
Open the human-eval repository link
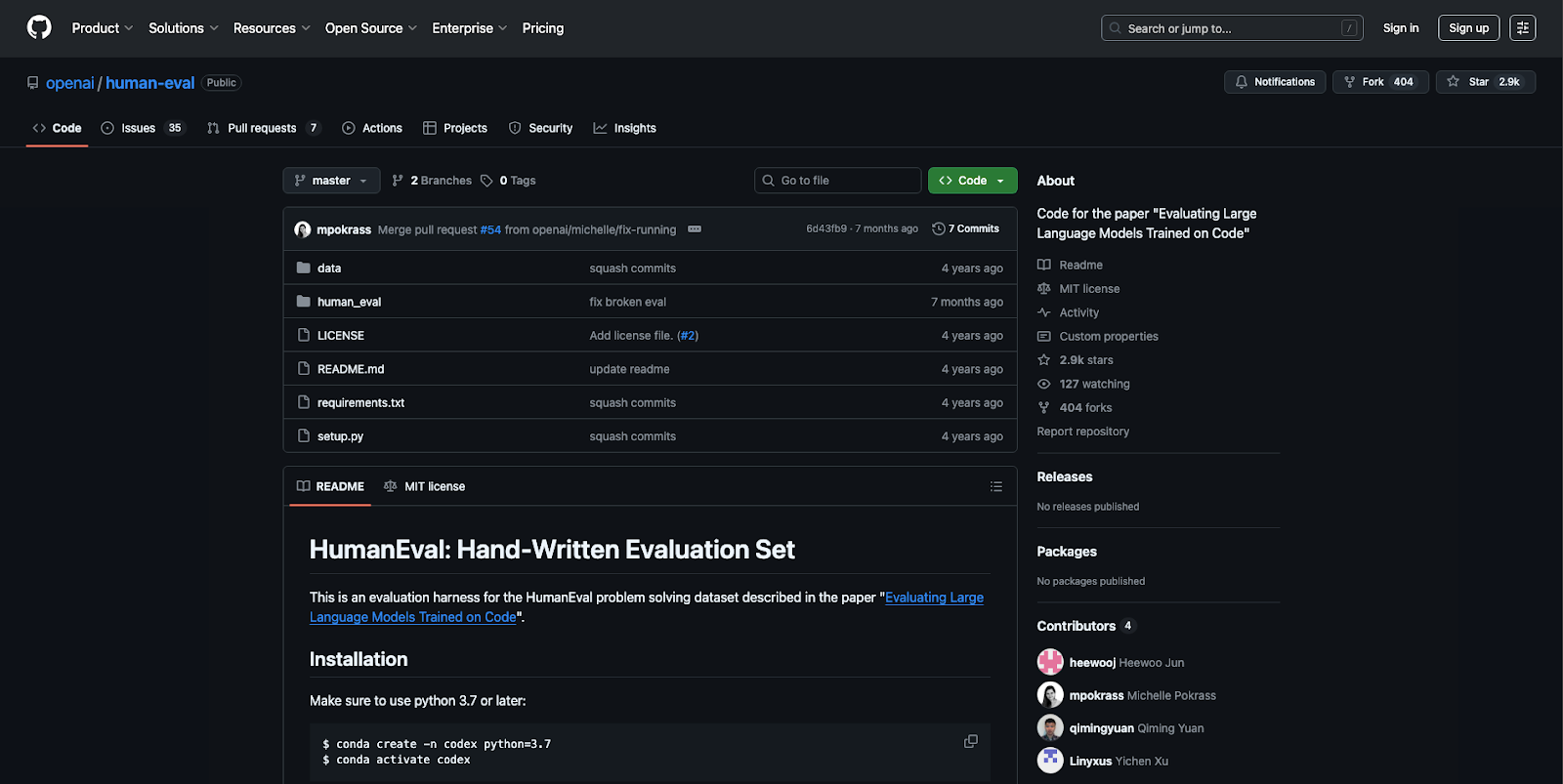coord(150,83)
